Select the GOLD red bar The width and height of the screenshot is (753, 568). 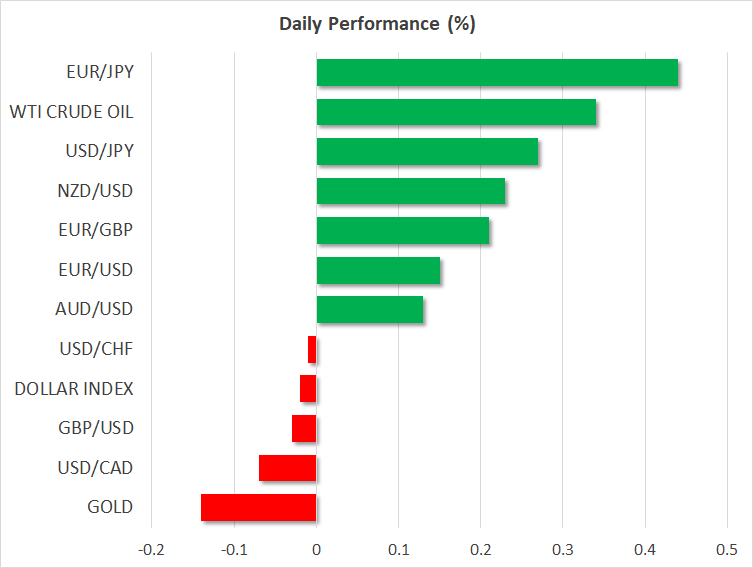[x=259, y=507]
